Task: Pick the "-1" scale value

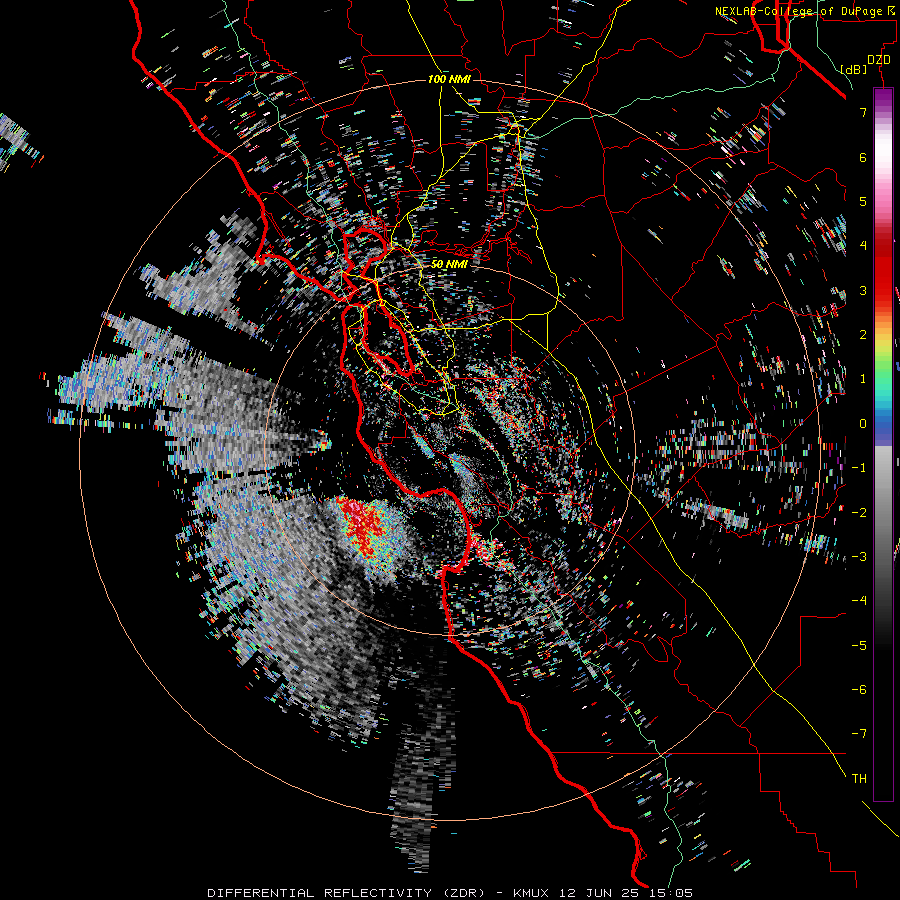Action: [x=859, y=468]
